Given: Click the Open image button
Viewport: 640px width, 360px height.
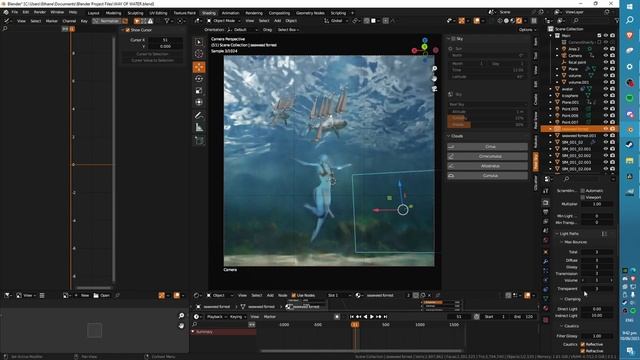Looking at the screenshot, I should (102, 296).
